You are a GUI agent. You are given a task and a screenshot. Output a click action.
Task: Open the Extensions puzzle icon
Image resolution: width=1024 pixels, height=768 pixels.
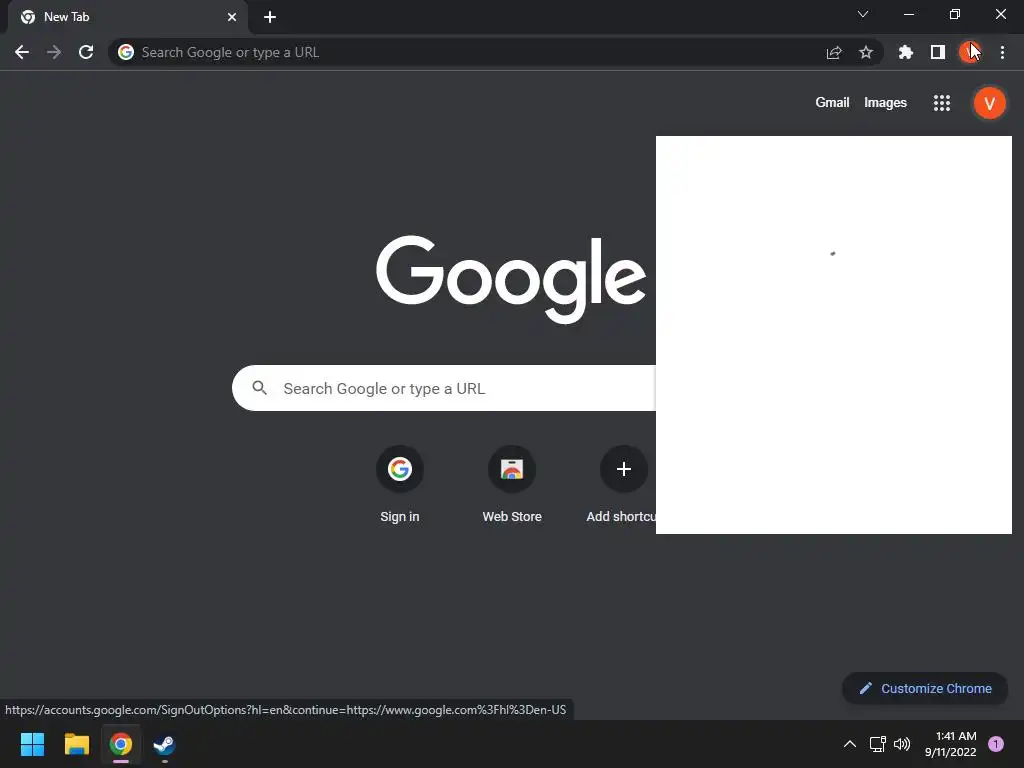click(x=906, y=52)
